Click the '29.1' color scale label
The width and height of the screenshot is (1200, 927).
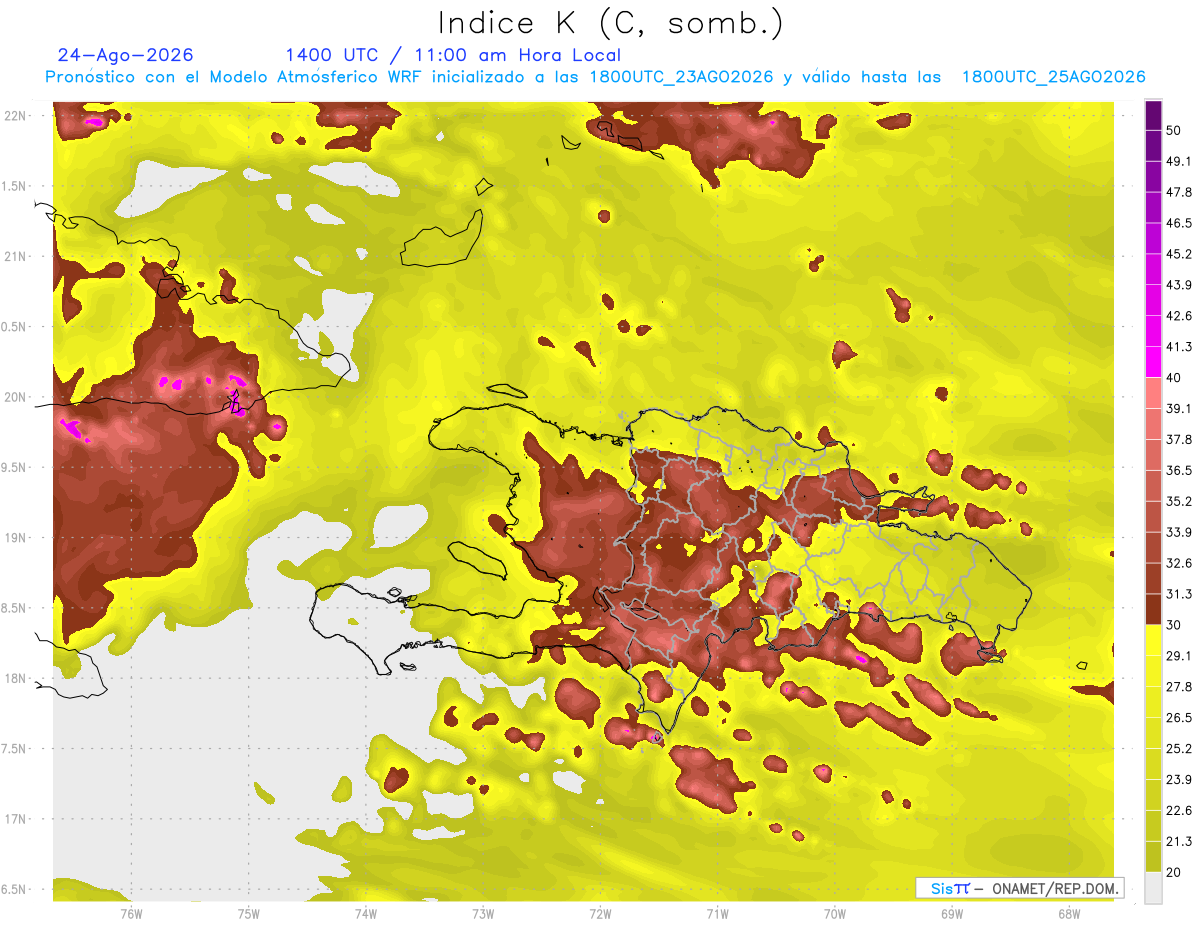(1178, 656)
